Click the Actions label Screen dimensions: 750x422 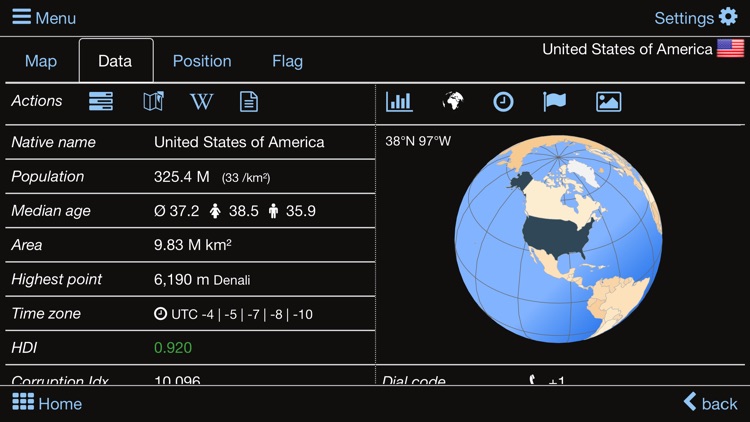click(36, 101)
